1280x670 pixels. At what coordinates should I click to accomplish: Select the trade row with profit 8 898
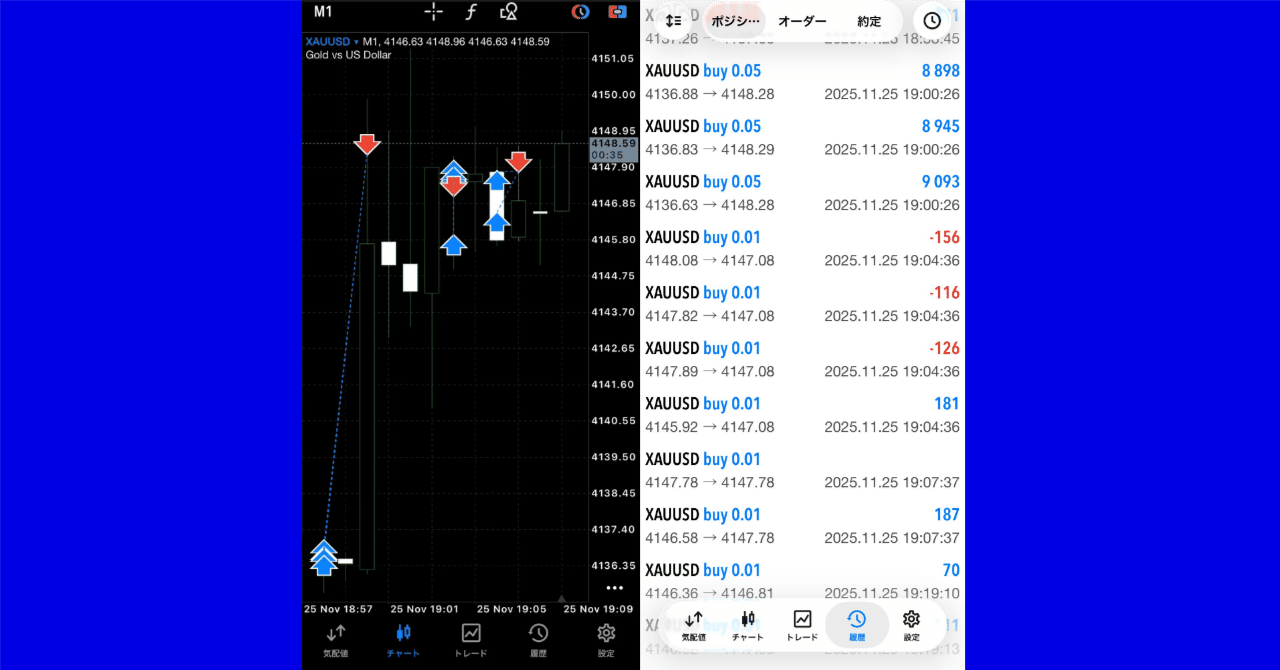[802, 82]
